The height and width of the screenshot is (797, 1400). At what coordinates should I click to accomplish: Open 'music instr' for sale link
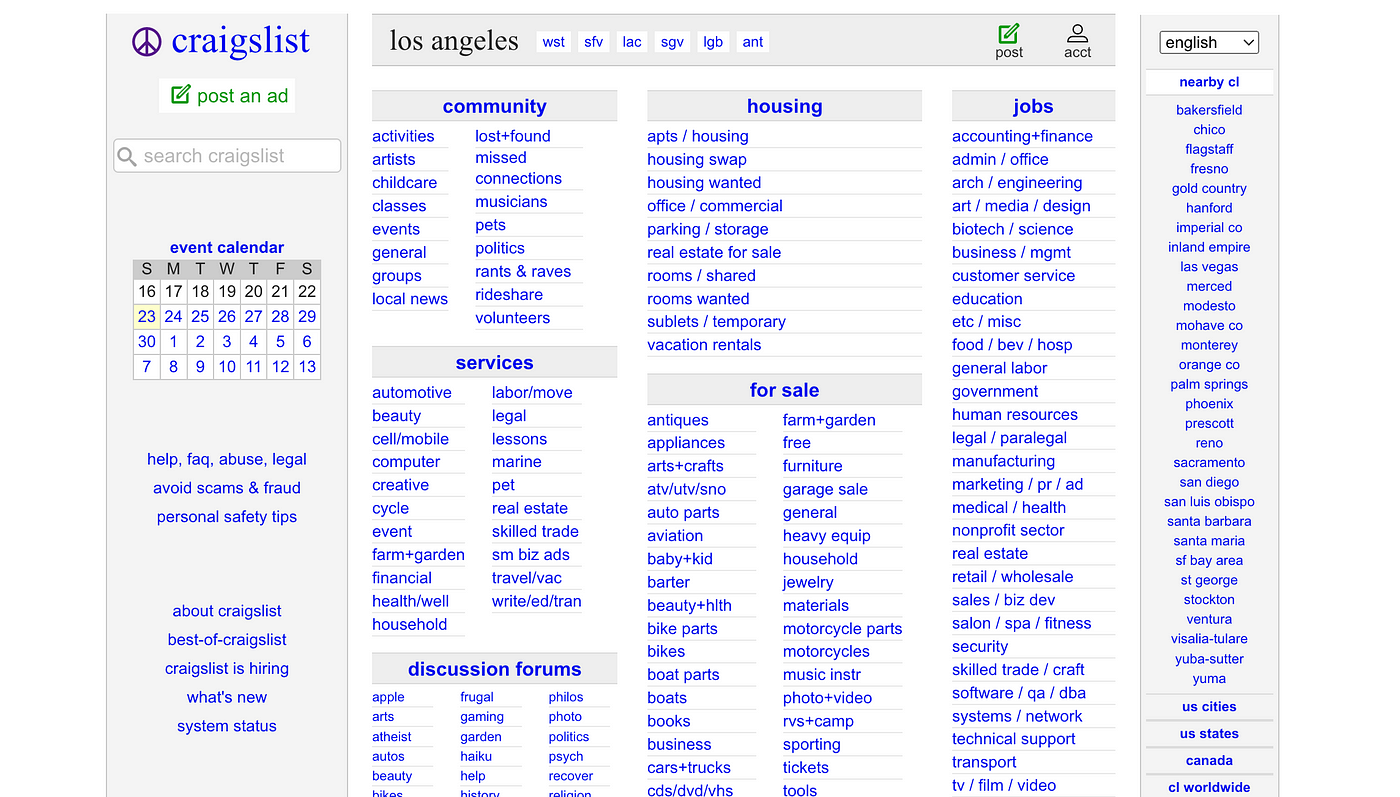(x=822, y=675)
